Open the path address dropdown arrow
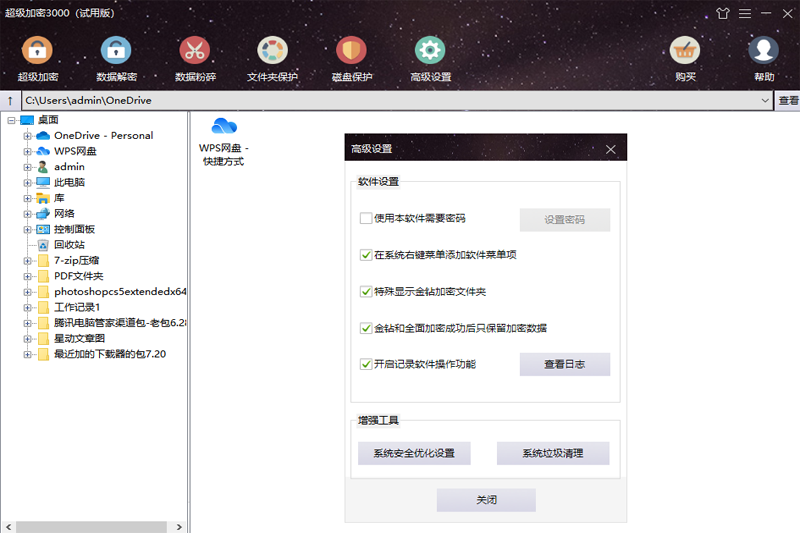Viewport: 800px width, 533px height. [x=765, y=100]
